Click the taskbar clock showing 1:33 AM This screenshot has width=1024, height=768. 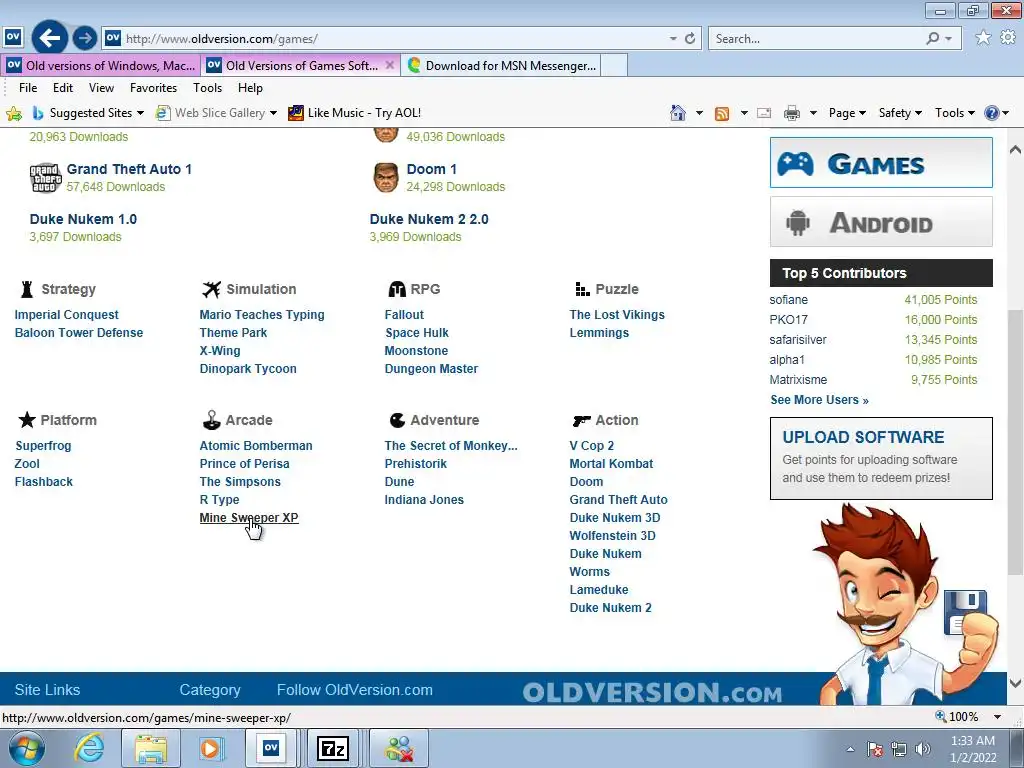[x=973, y=749]
